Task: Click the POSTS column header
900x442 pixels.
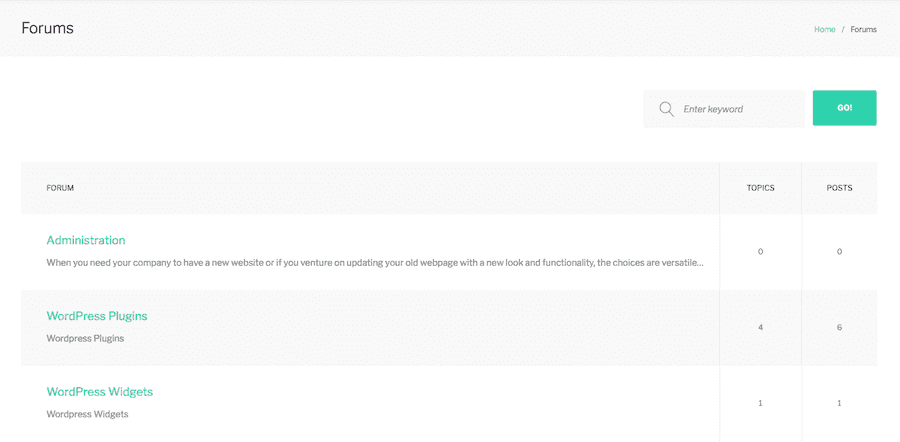Action: click(839, 188)
